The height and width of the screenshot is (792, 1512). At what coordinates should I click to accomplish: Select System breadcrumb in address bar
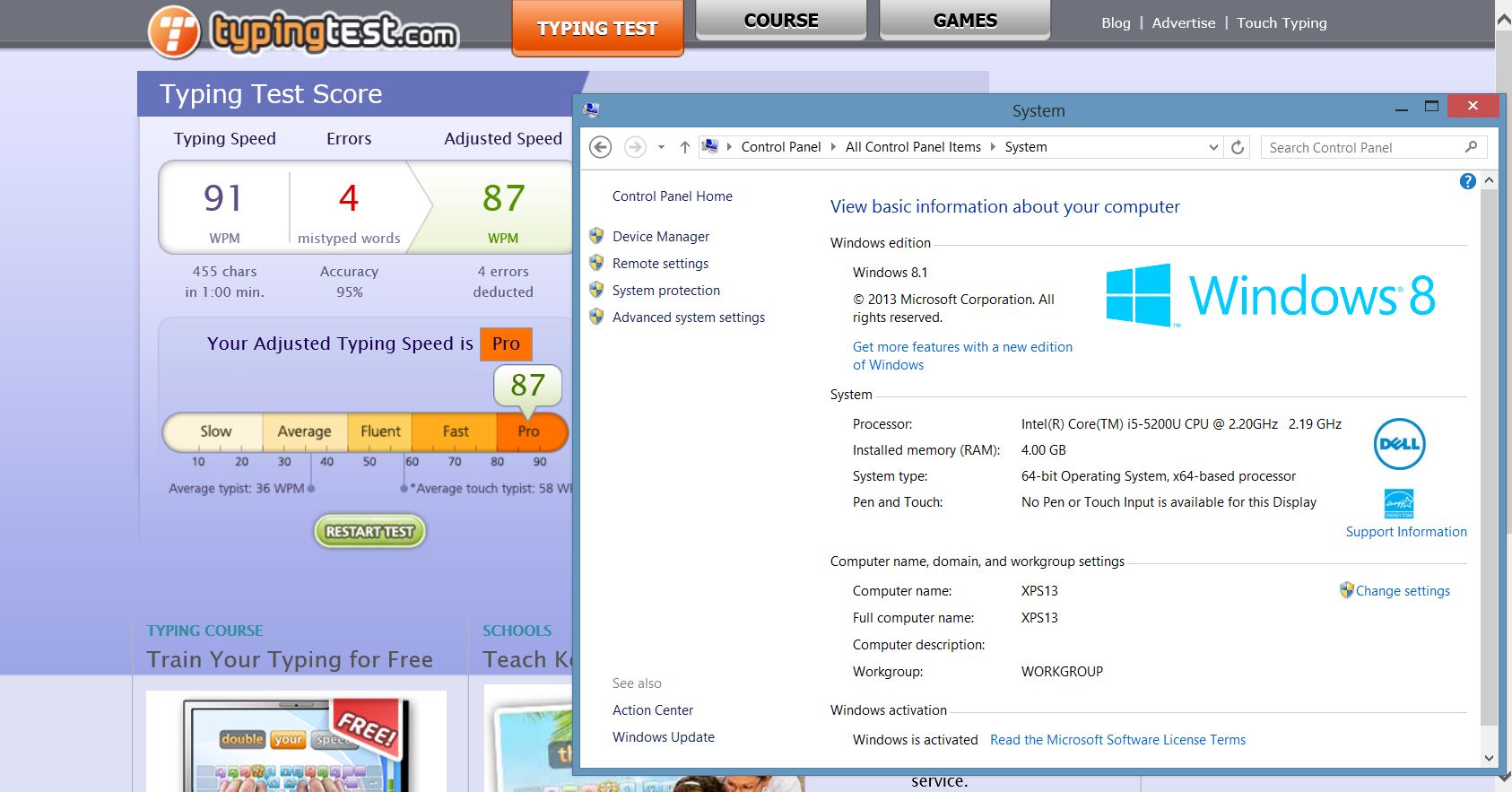click(1026, 147)
